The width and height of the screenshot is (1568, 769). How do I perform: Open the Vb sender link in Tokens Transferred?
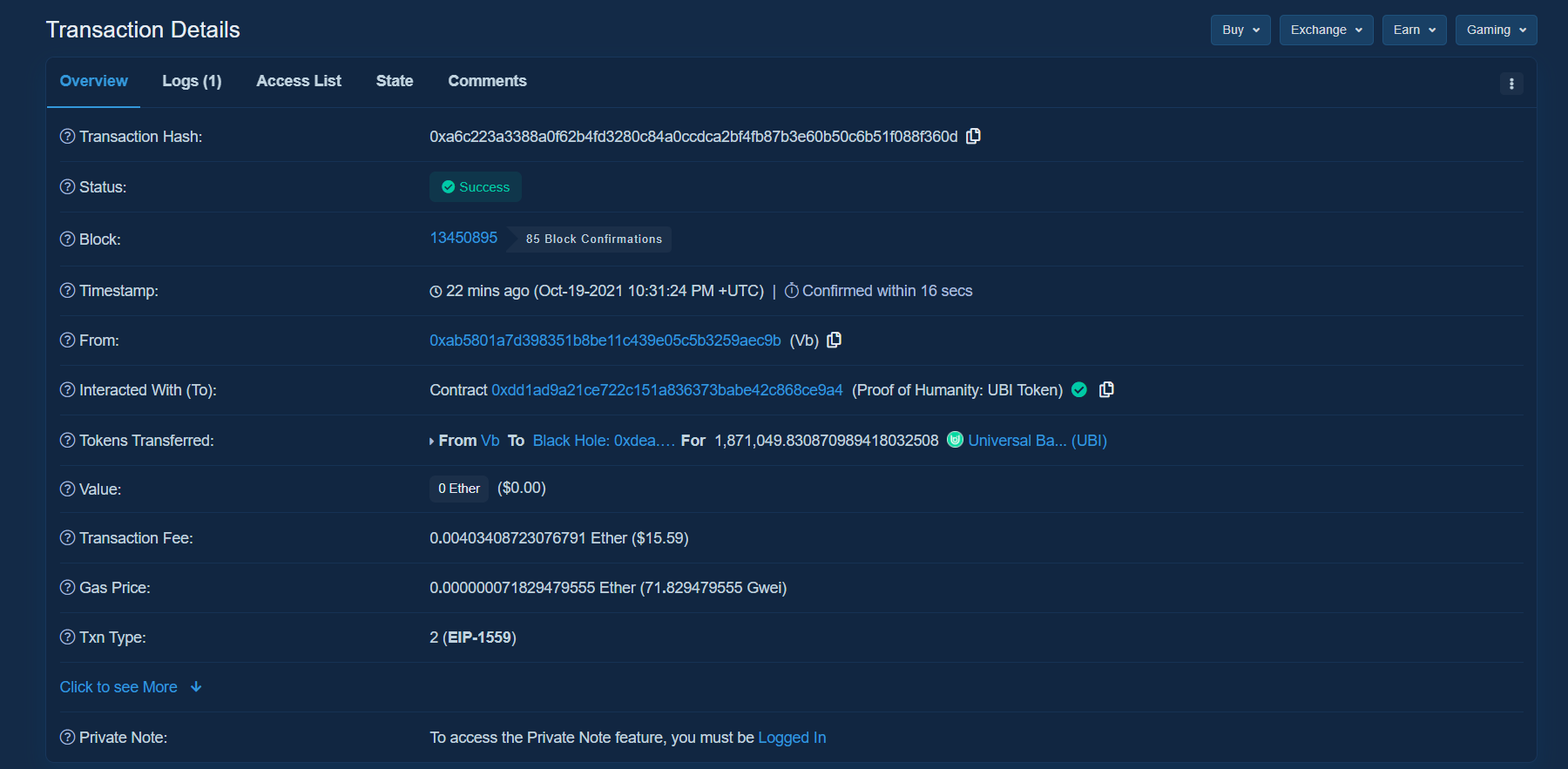point(490,441)
